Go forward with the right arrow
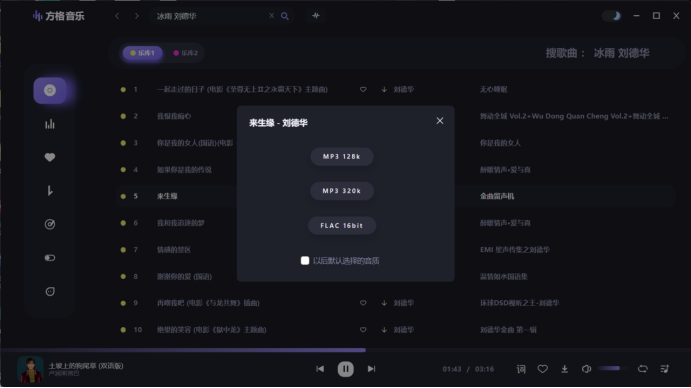691x388 pixels. (137, 16)
